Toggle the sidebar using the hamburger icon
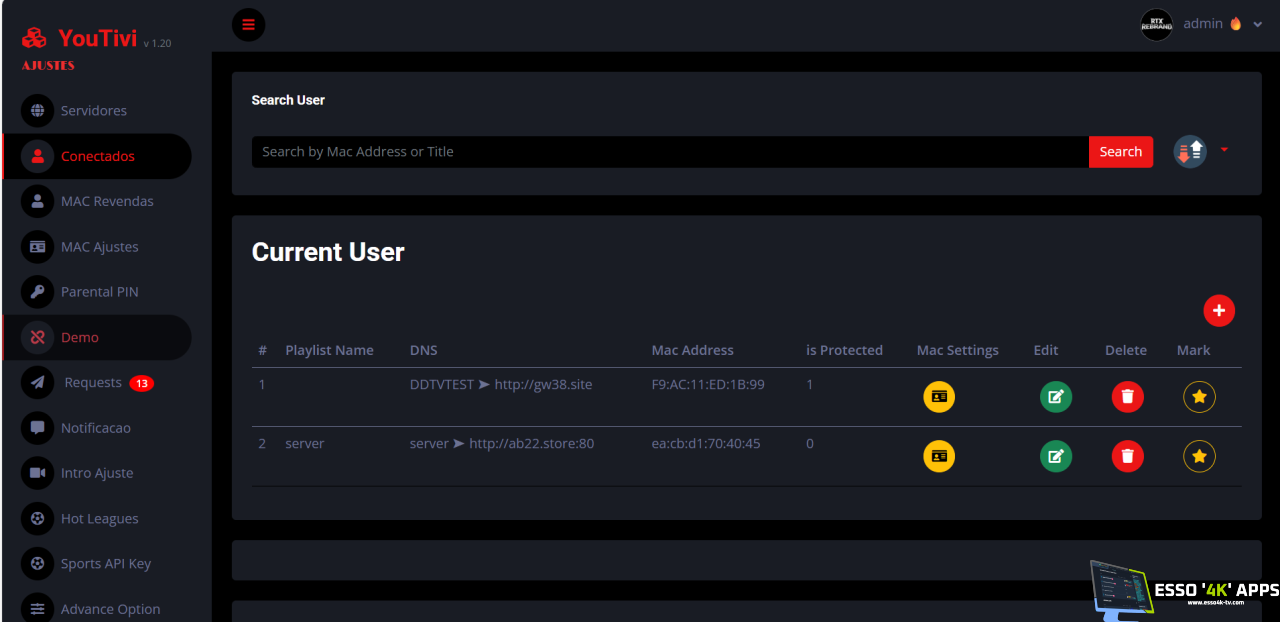 (248, 24)
